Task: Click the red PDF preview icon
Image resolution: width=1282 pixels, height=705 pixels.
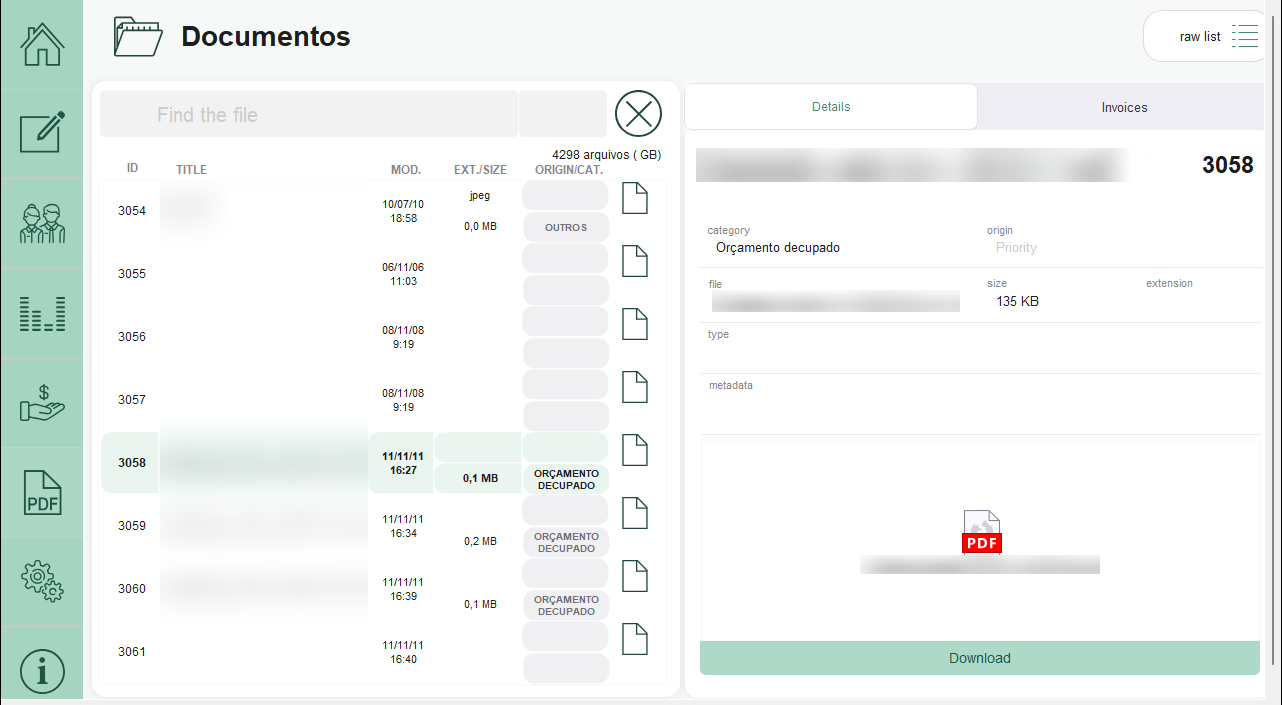Action: tap(981, 532)
